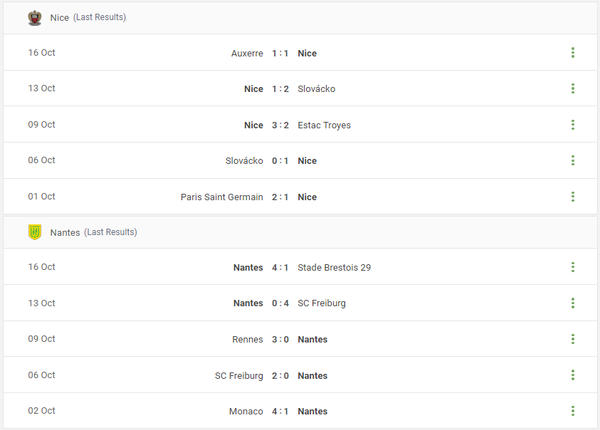Click Paris Saint Germain team name
The image size is (600, 430).
pyautogui.click(x=222, y=197)
